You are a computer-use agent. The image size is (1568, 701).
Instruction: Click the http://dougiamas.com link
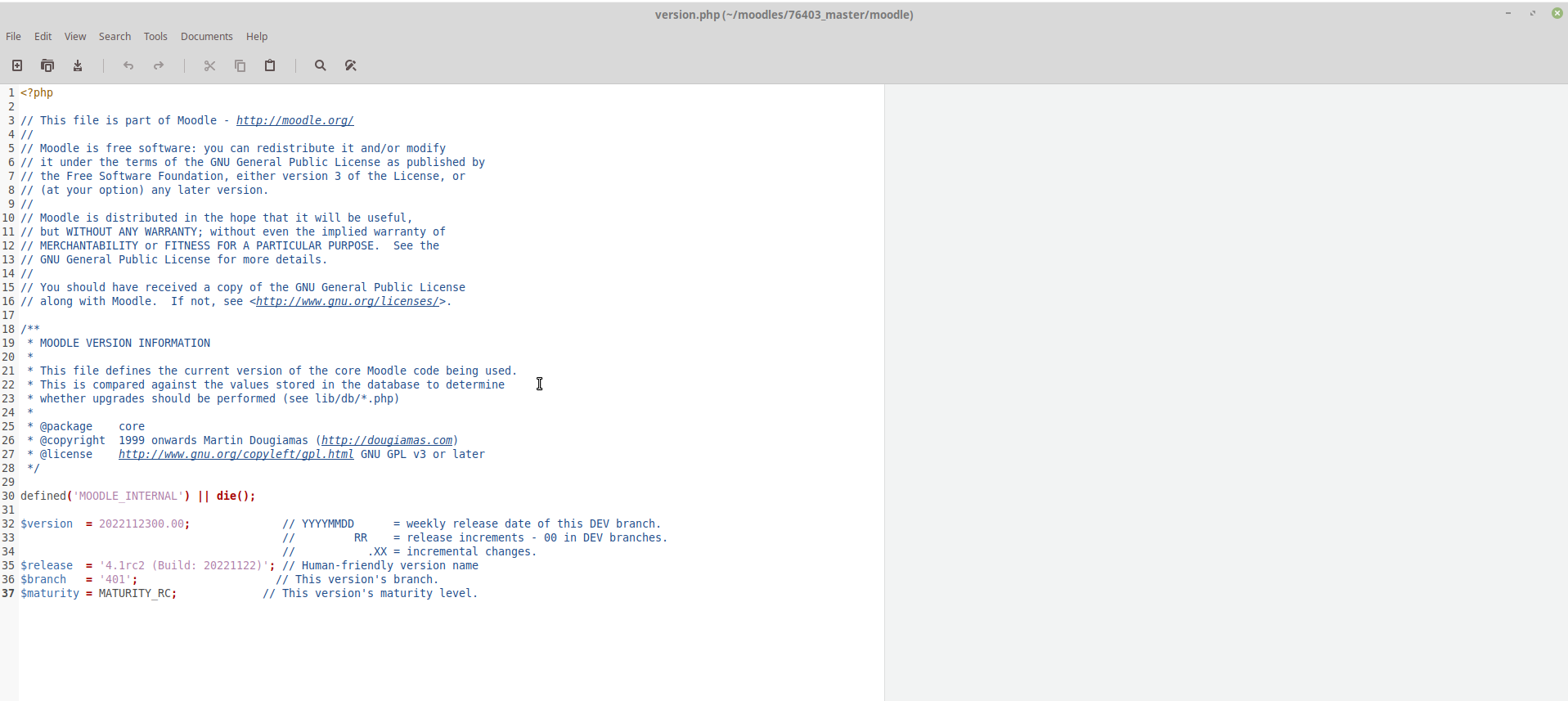pos(387,440)
